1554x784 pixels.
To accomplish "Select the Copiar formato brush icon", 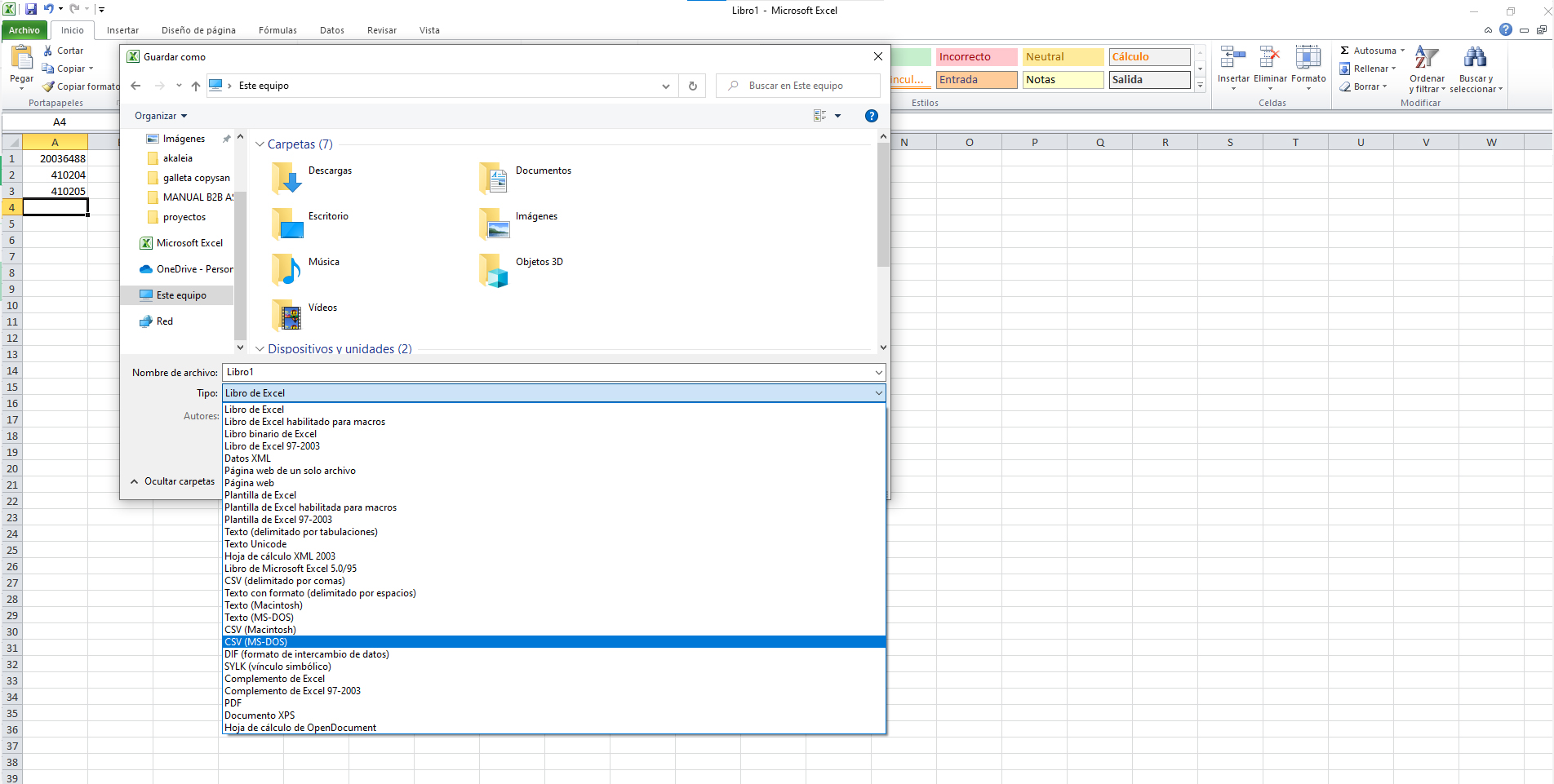I will pos(47,86).
